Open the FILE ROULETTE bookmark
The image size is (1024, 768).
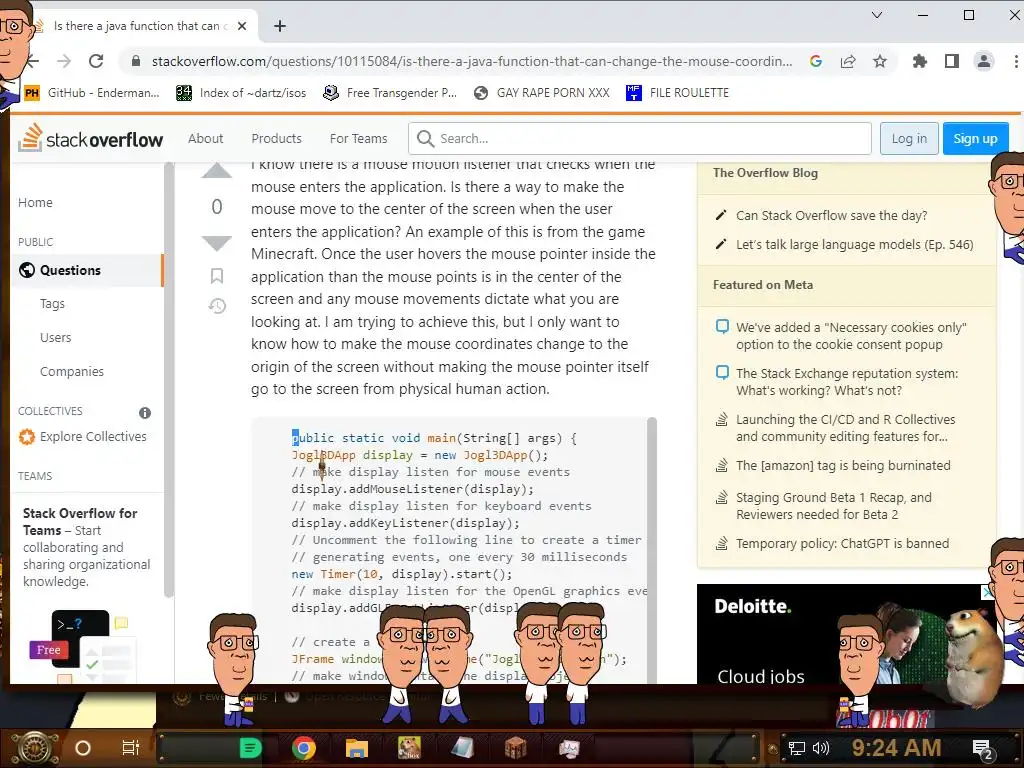677,93
